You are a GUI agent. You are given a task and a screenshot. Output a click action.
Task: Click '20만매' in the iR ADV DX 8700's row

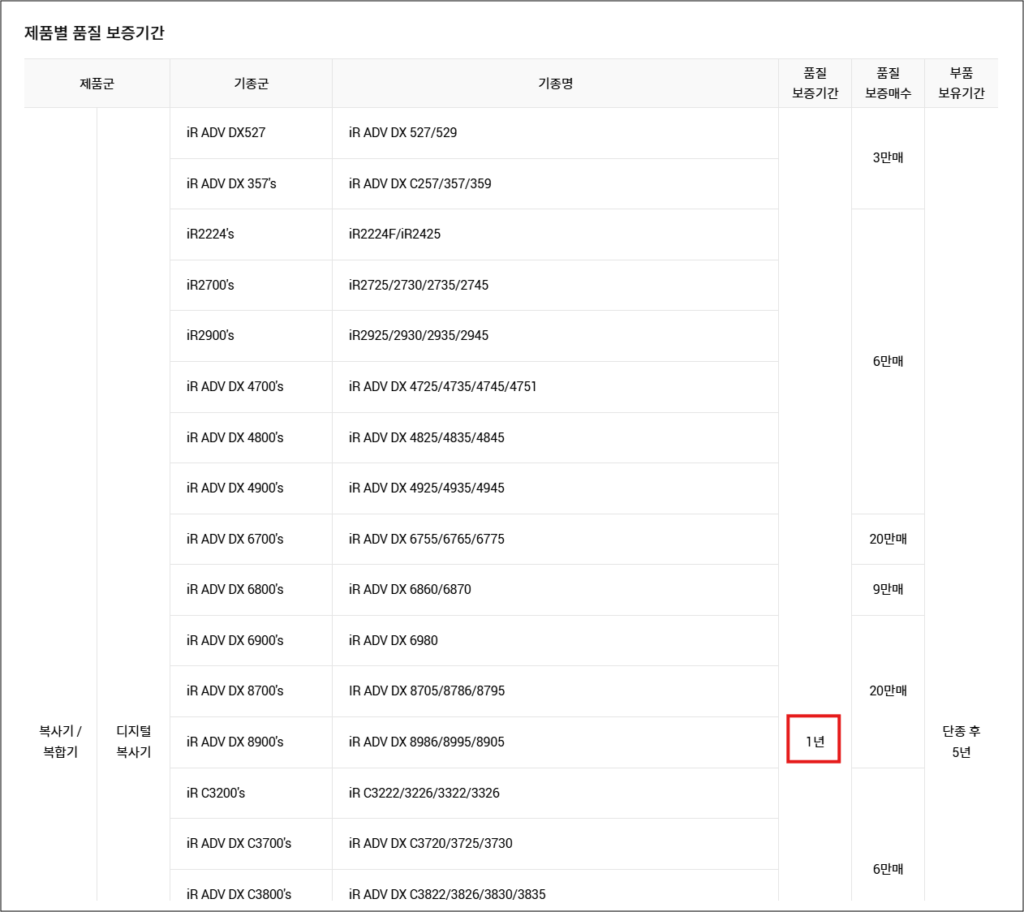click(888, 691)
